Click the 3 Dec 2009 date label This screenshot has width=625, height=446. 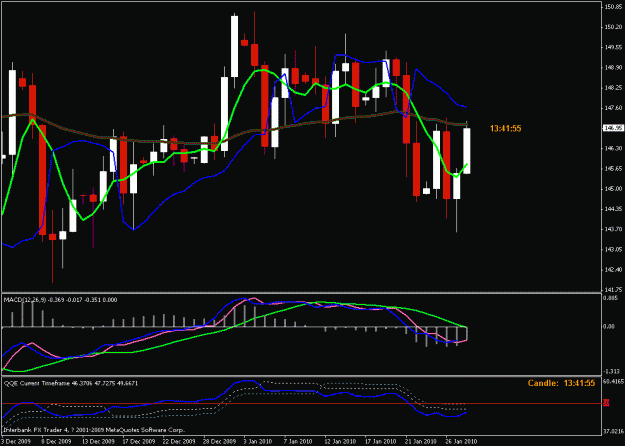(14, 442)
